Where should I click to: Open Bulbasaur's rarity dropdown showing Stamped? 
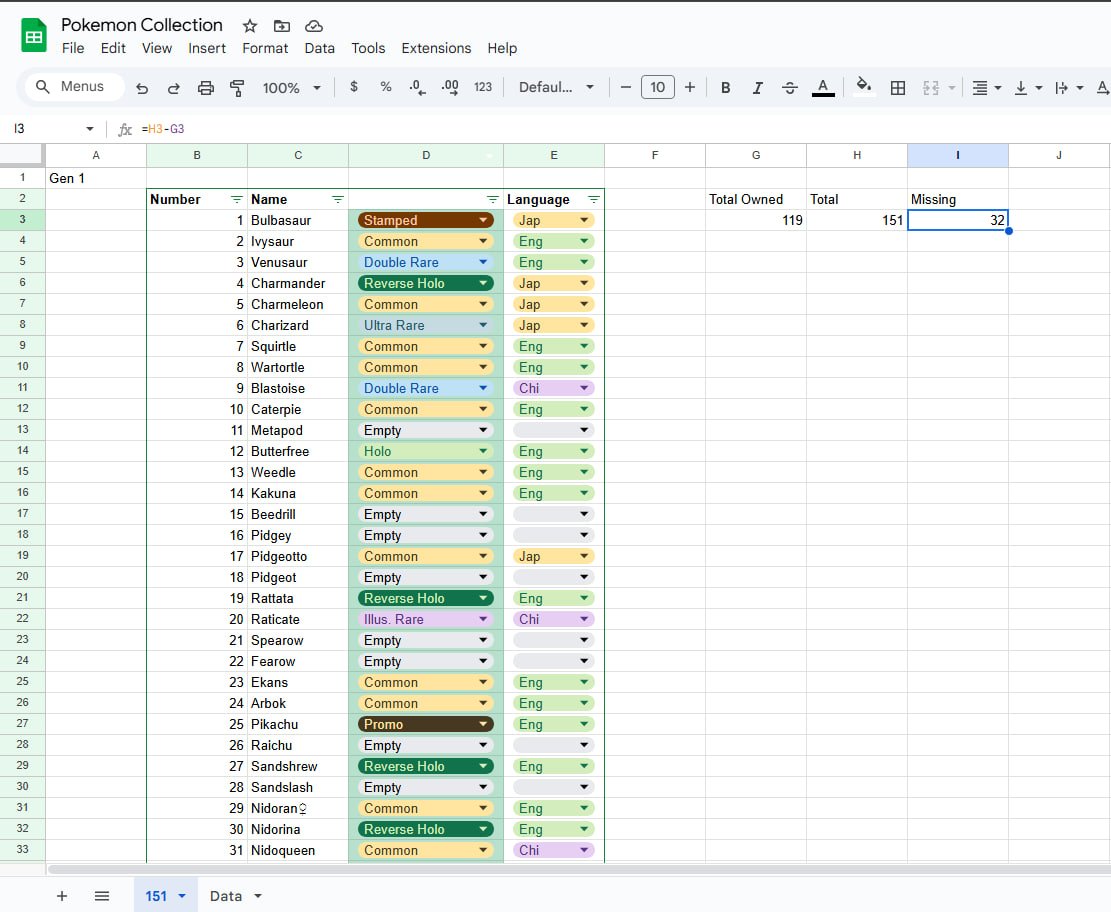482,220
